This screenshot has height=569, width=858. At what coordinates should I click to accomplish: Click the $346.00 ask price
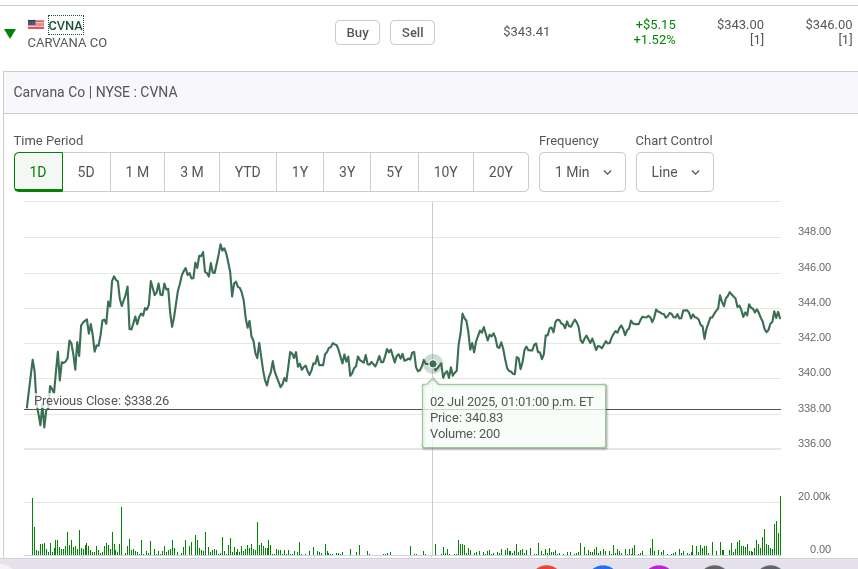(x=829, y=25)
